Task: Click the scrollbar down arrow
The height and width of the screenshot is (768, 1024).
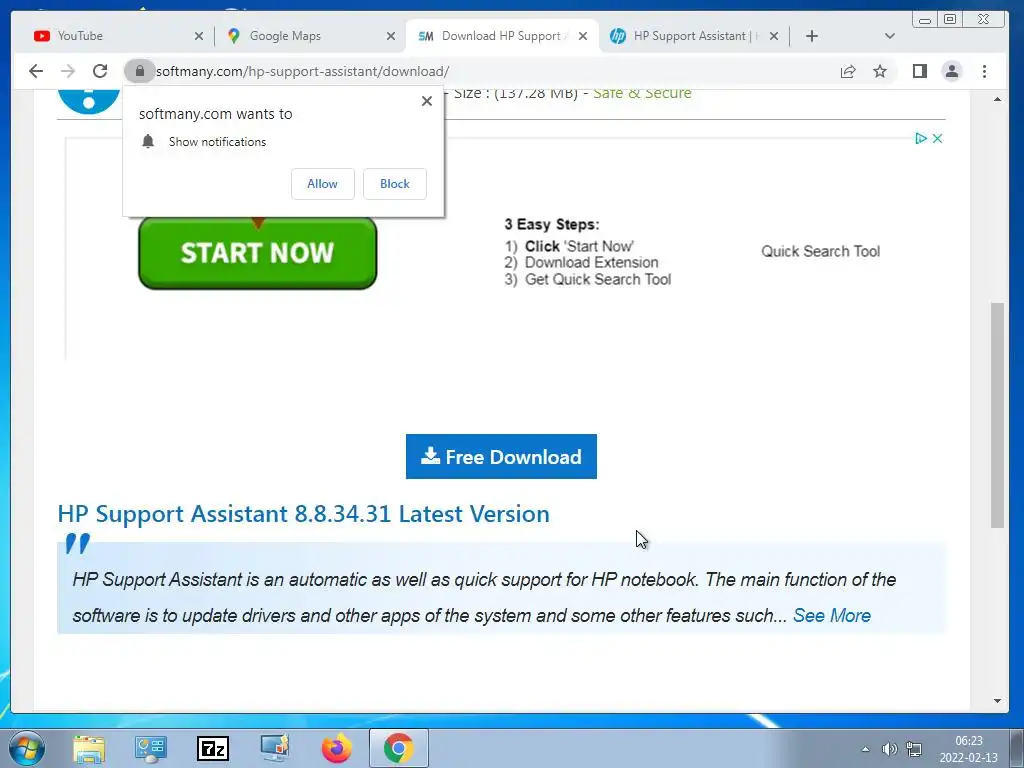Action: [997, 701]
